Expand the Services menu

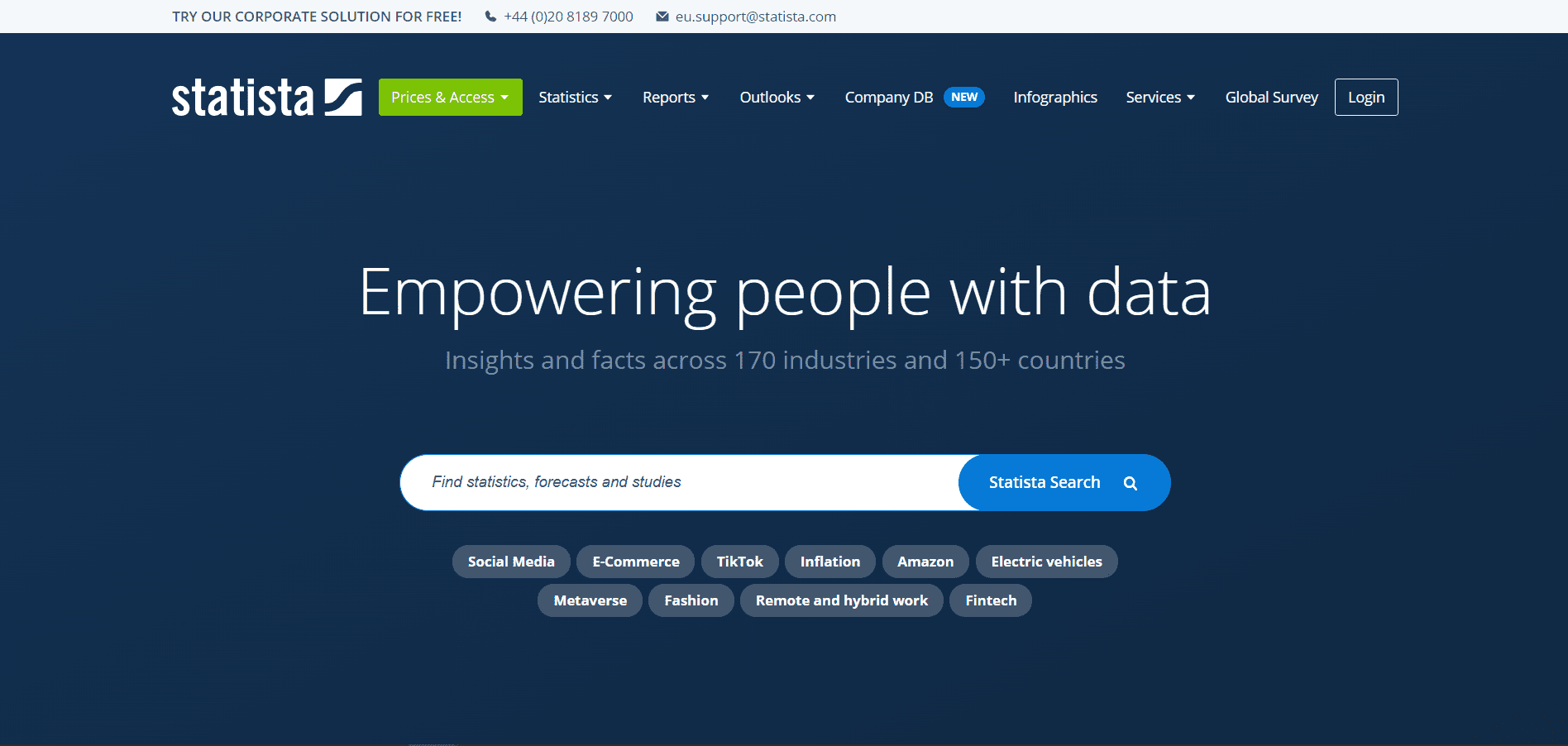[x=1159, y=98]
